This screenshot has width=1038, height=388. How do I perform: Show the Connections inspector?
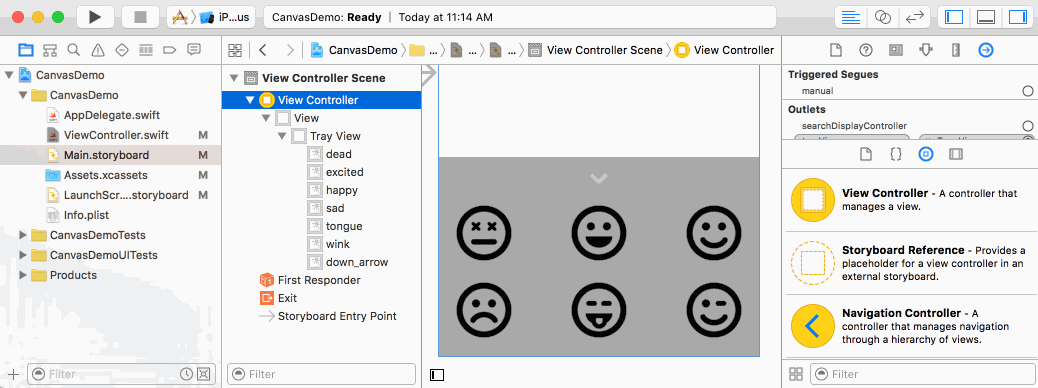(986, 50)
